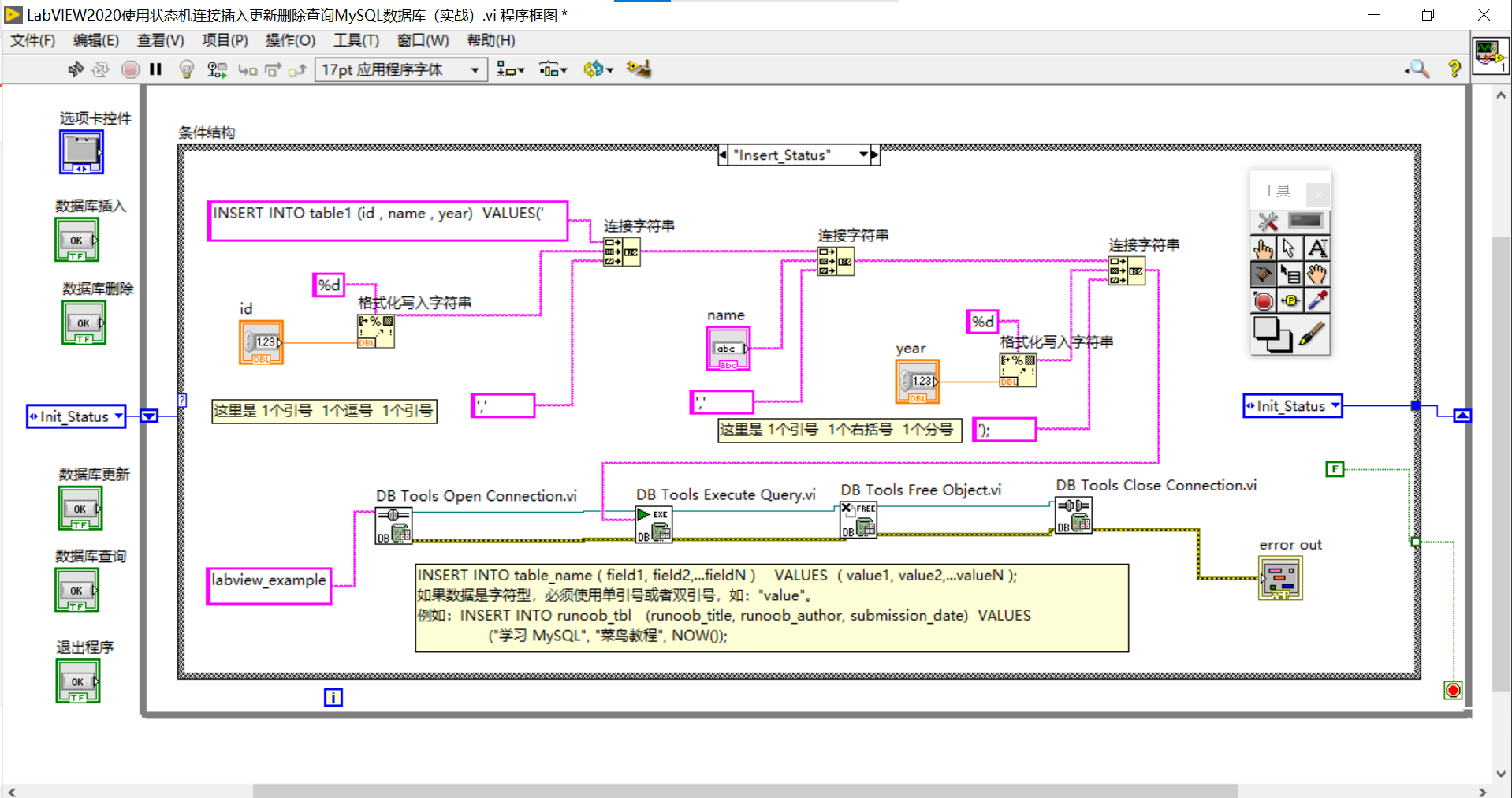Open the 工具(T) menu
This screenshot has height=798, width=1512.
(x=355, y=40)
